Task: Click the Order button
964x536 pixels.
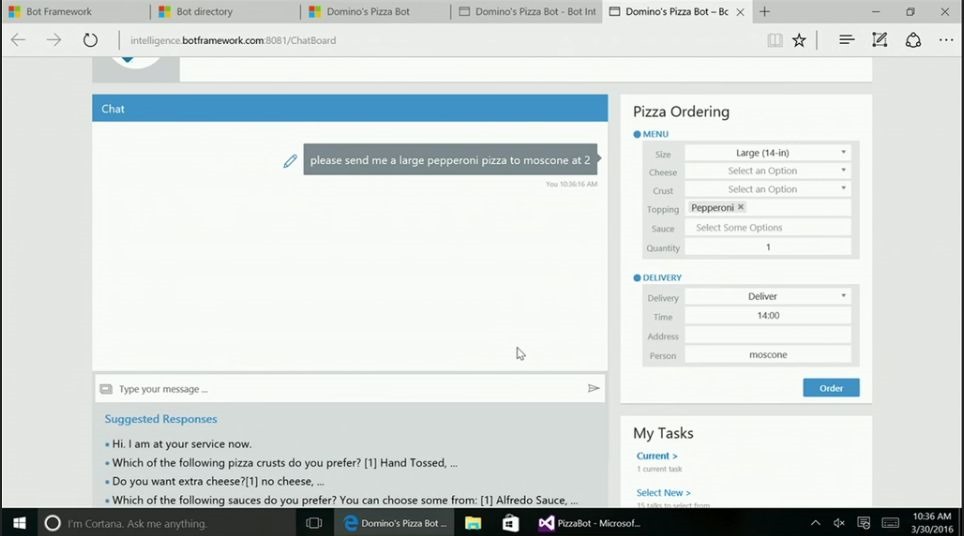Action: click(831, 388)
